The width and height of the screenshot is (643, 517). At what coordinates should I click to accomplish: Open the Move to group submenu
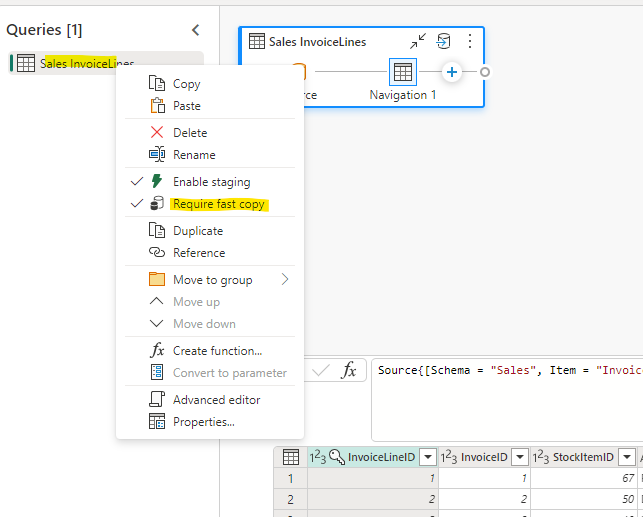210,280
